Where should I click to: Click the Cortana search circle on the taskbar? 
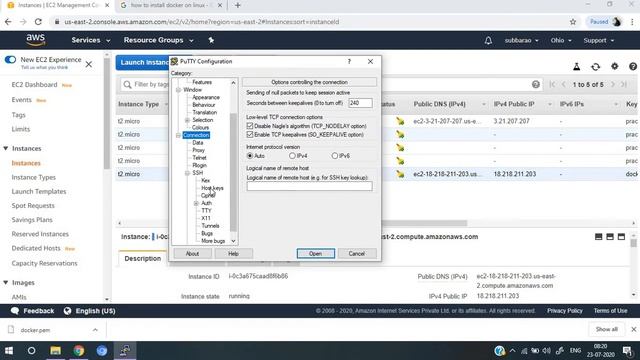31,351
